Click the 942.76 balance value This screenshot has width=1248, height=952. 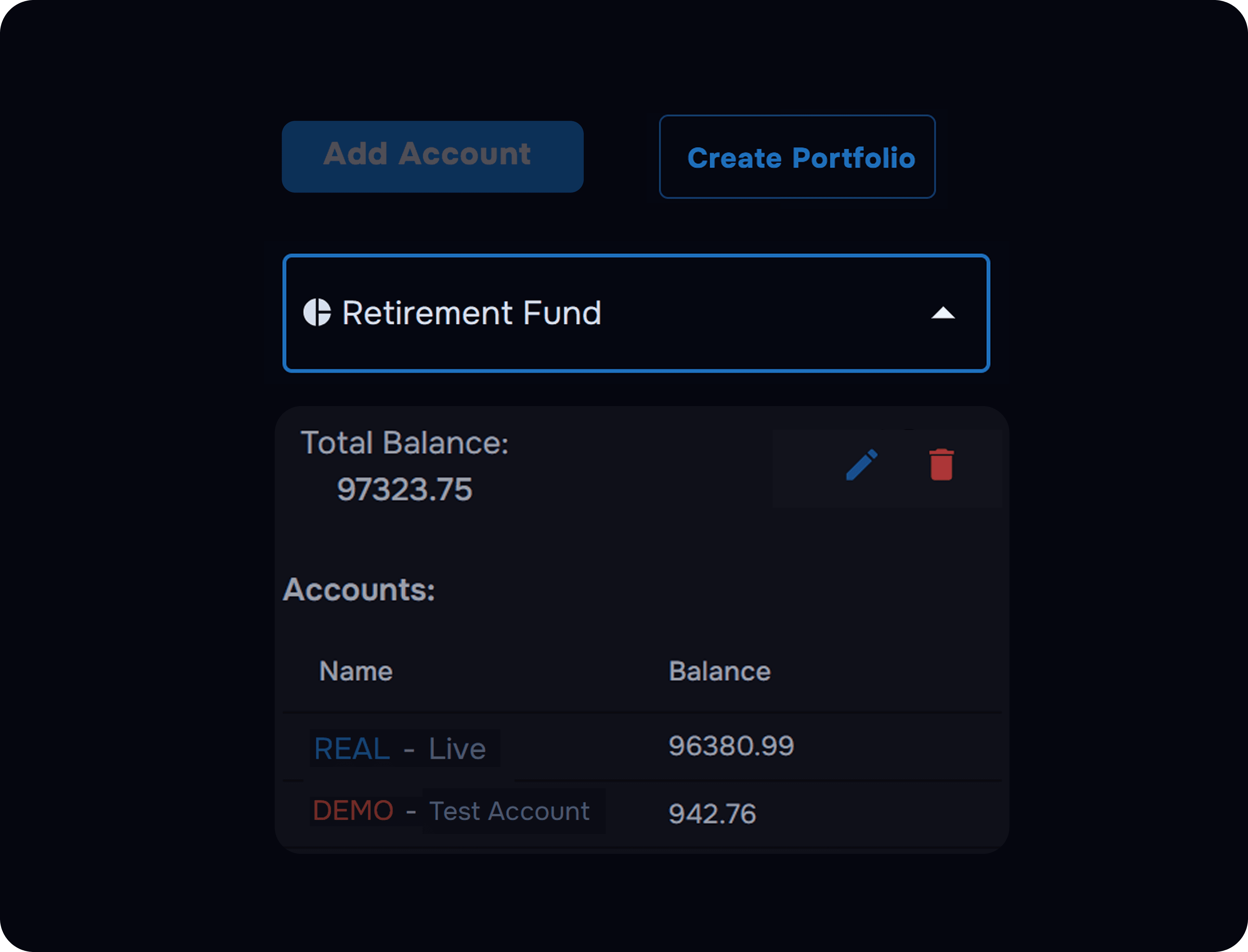(x=712, y=814)
